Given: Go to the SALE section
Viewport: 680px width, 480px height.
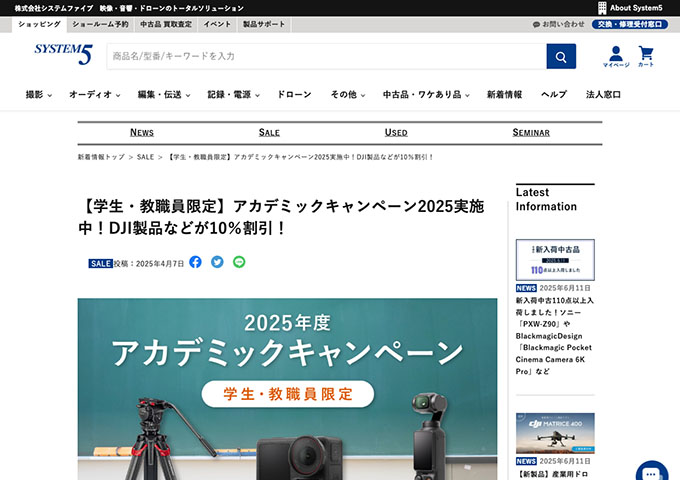Looking at the screenshot, I should pyautogui.click(x=269, y=133).
